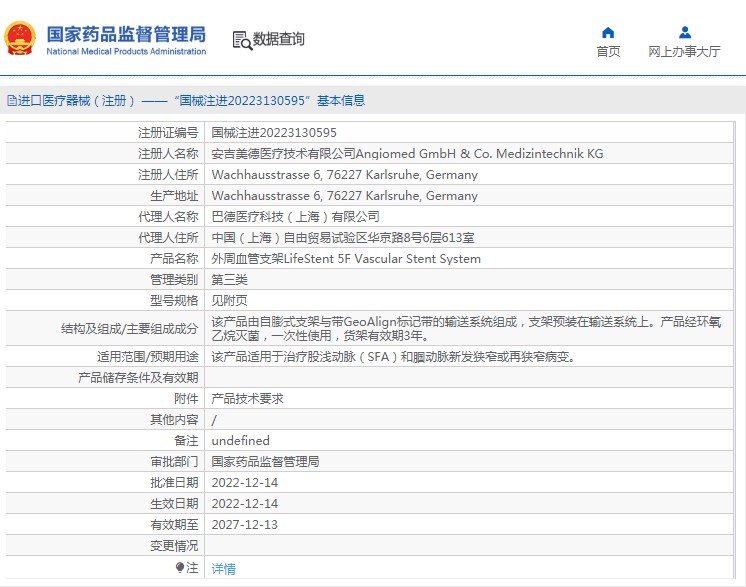Select registration number 国械注进20223130595 cell
Image resolution: width=746 pixels, height=587 pixels.
[x=274, y=132]
